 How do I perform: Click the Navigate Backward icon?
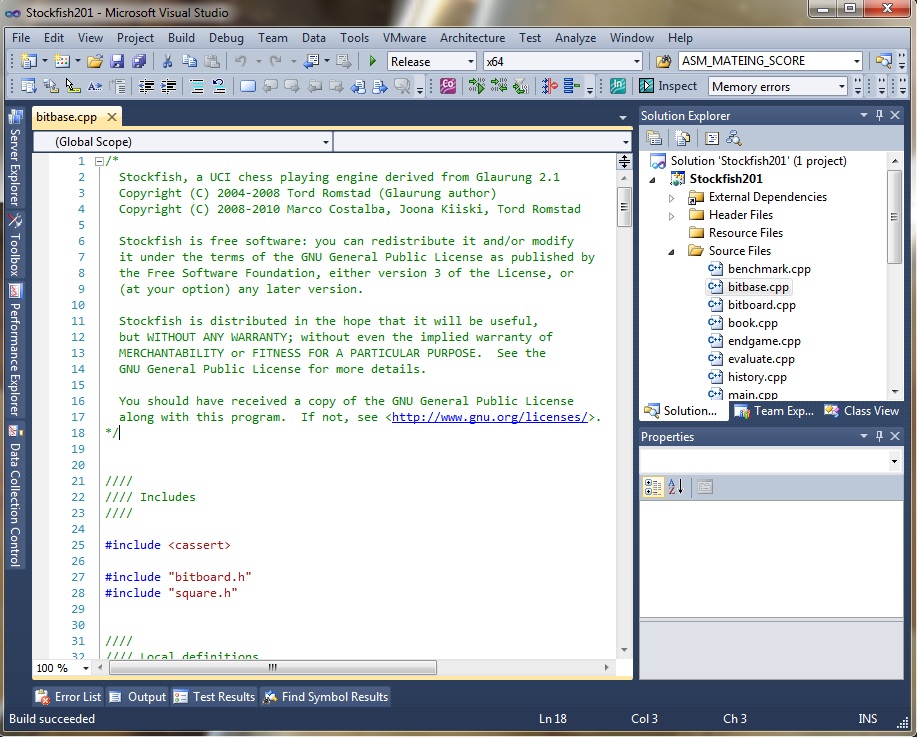click(x=311, y=61)
